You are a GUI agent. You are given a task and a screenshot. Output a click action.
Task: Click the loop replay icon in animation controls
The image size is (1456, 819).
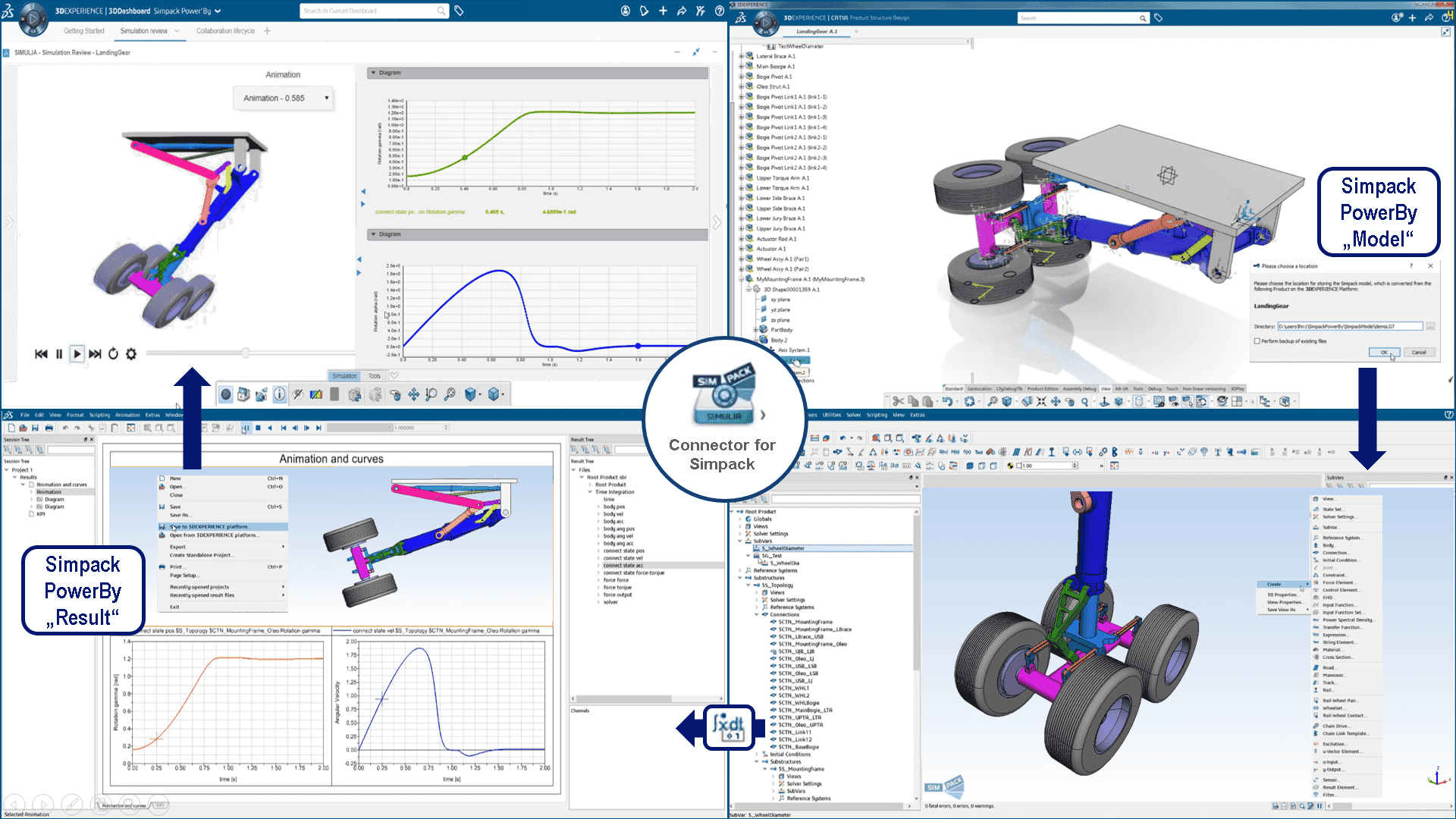point(113,354)
